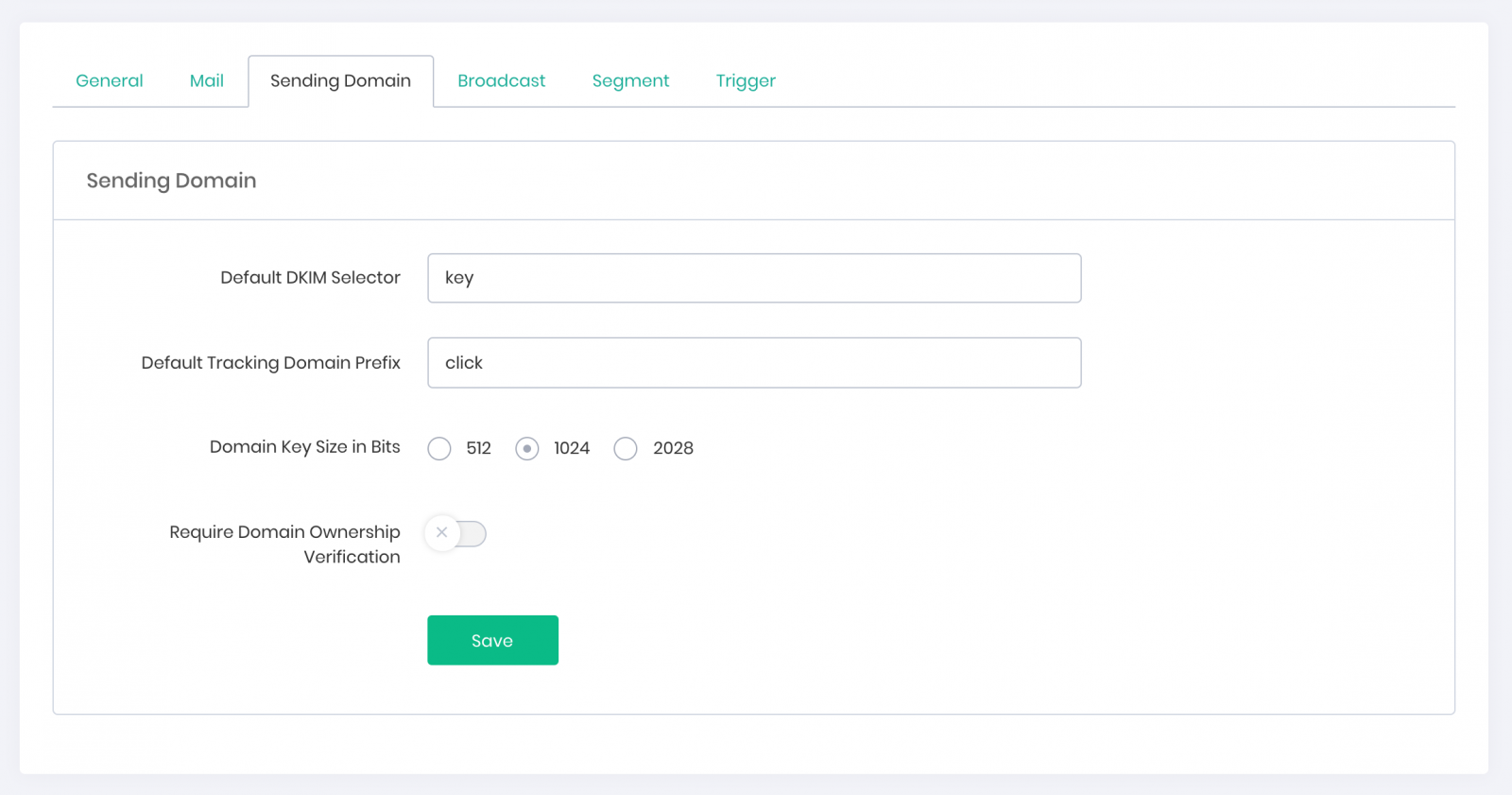Click the 'Domain Key Size in Bits' label
Image resolution: width=1512 pixels, height=795 pixels.
coord(304,447)
